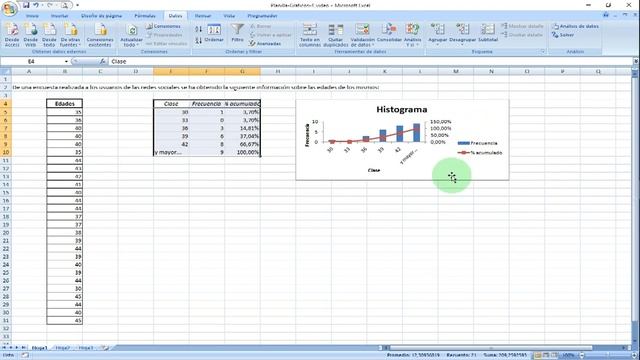Click the Excel Help icon in ribbon
Image resolution: width=640 pixels, height=360 pixels.
(606, 16)
